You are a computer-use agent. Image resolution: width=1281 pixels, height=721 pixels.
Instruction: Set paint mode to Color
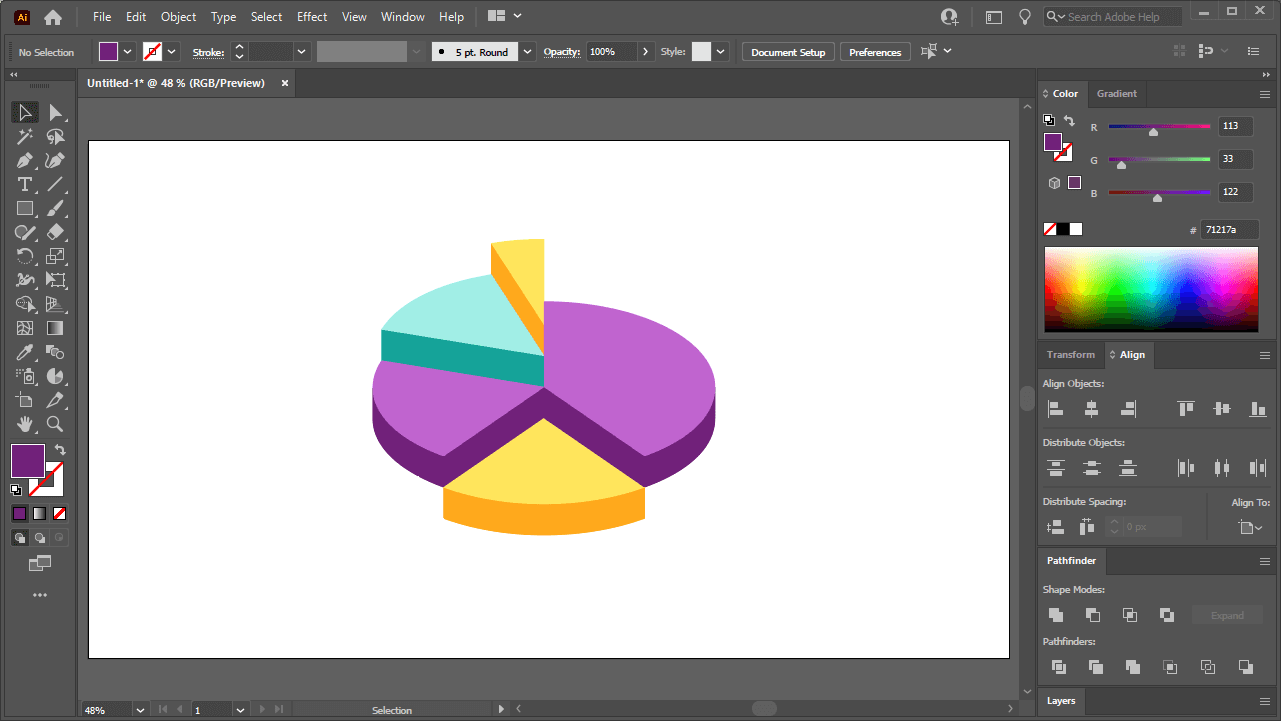[20, 513]
